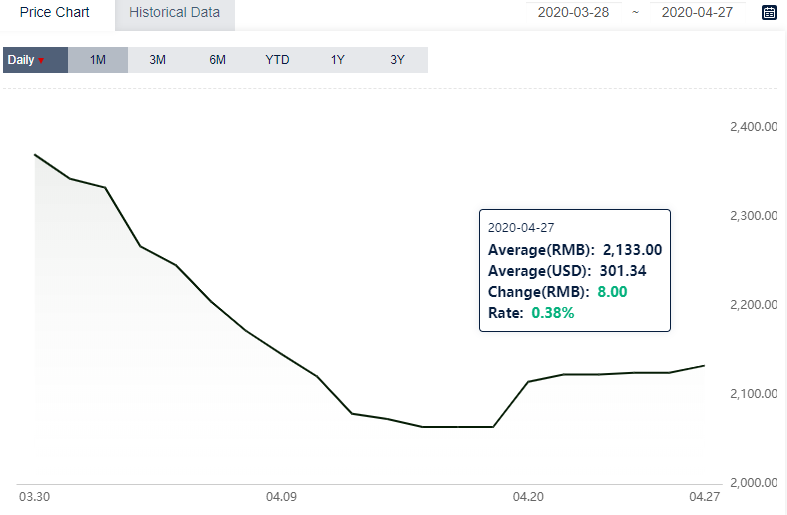Show year-to-date data with YTD
The width and height of the screenshot is (787, 515).
pos(278,60)
